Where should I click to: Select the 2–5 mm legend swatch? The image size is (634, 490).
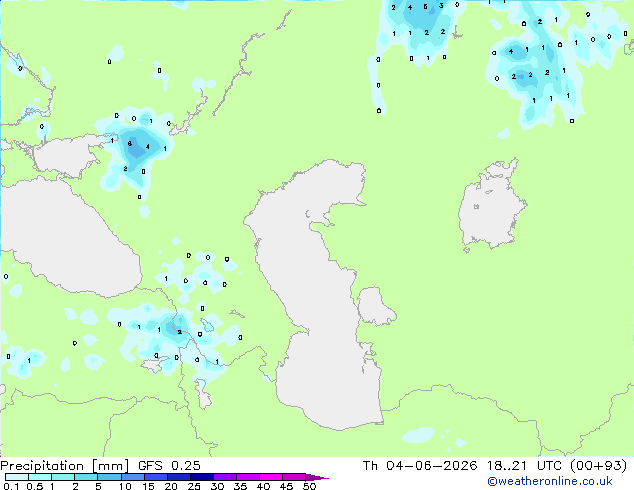click(x=86, y=477)
